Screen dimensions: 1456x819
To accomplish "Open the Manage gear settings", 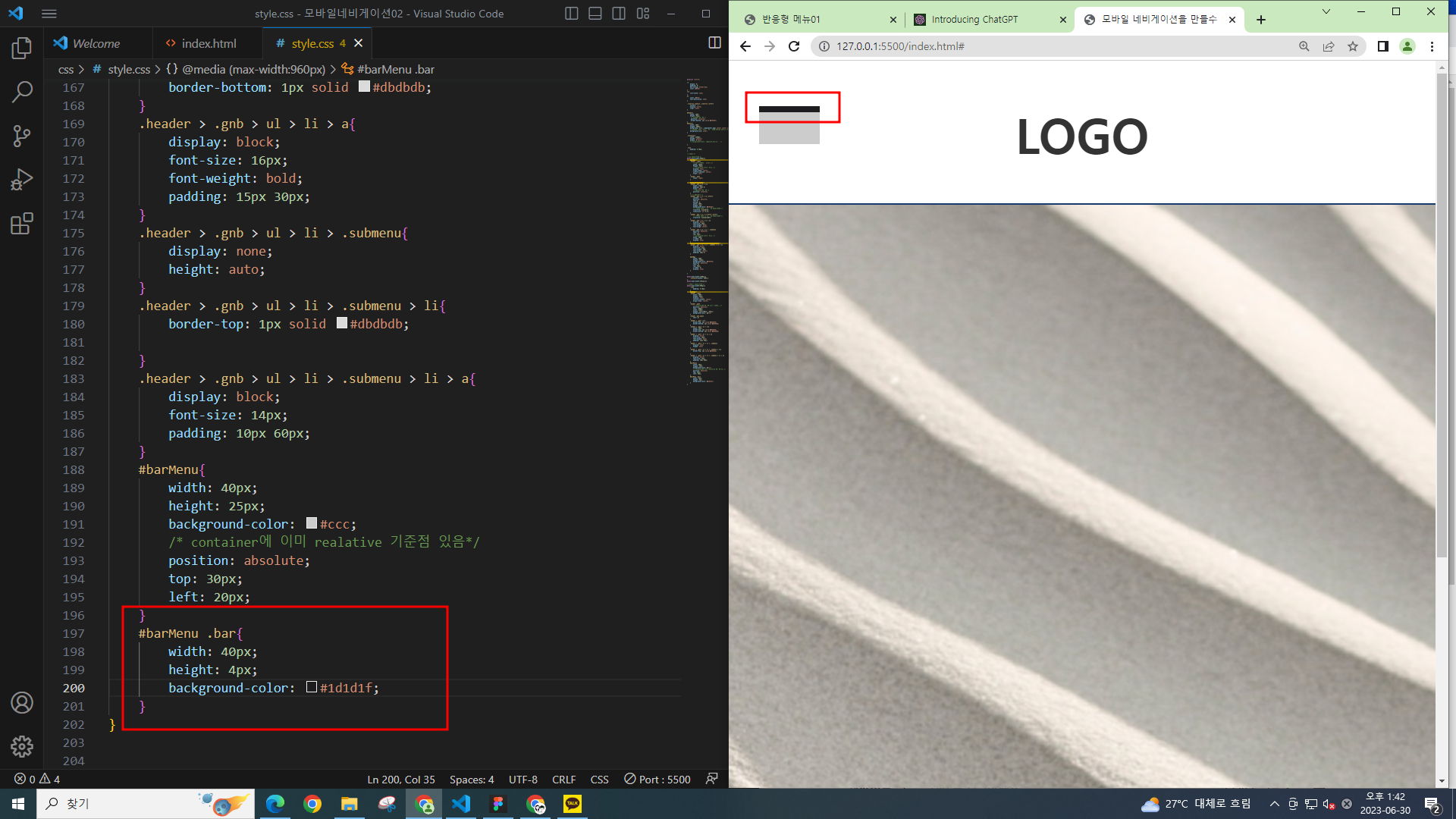I will (x=22, y=747).
